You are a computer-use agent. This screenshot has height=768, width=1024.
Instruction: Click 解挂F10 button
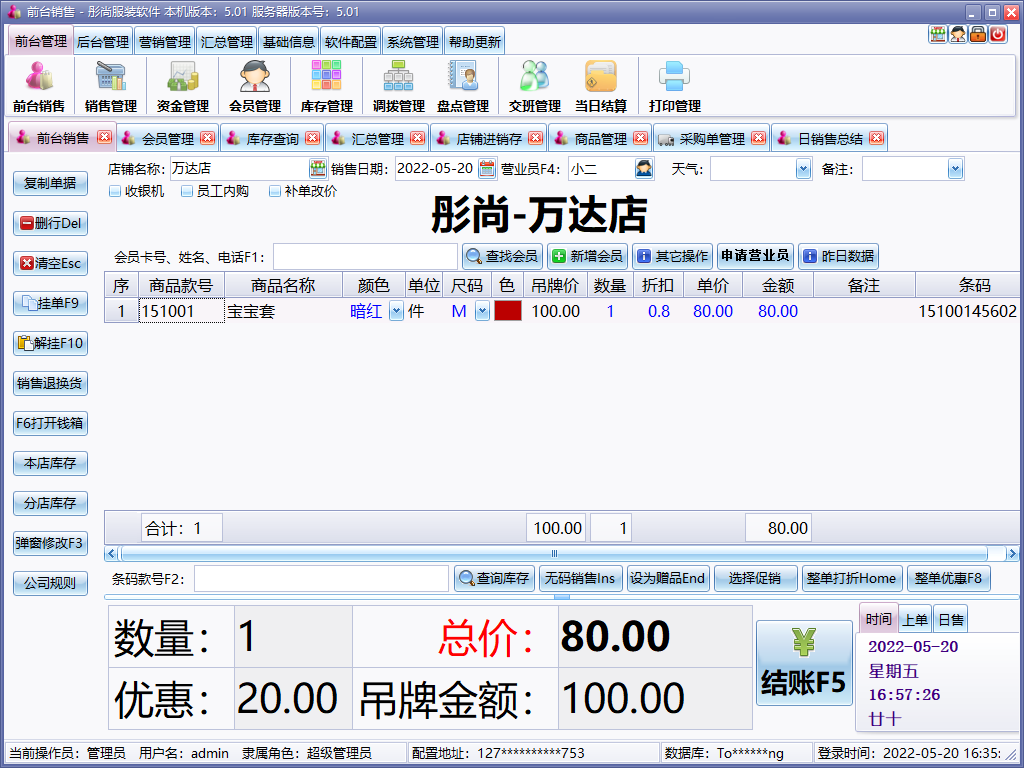pyautogui.click(x=50, y=343)
